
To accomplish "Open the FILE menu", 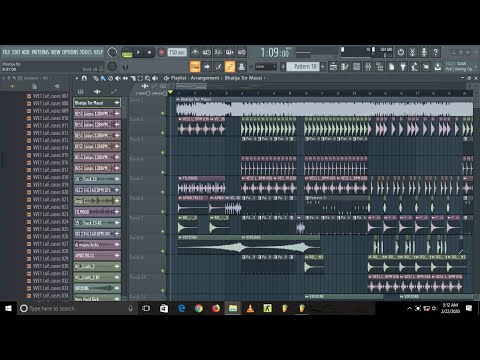I will [7, 52].
